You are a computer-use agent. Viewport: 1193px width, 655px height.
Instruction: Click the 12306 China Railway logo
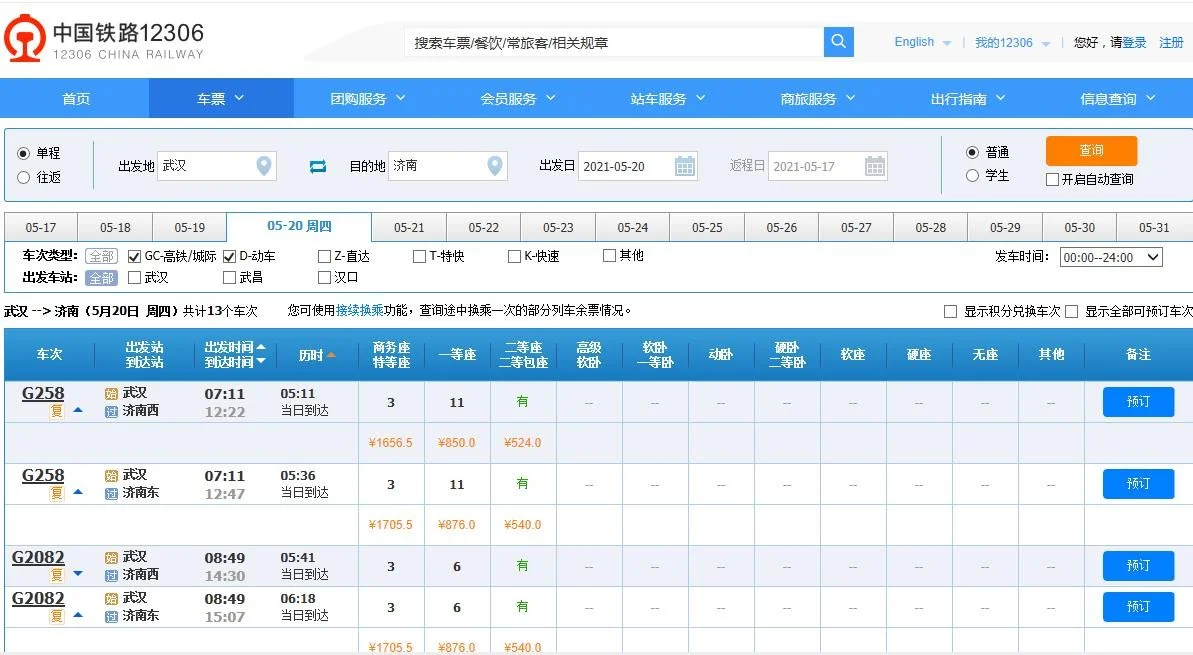(x=25, y=38)
